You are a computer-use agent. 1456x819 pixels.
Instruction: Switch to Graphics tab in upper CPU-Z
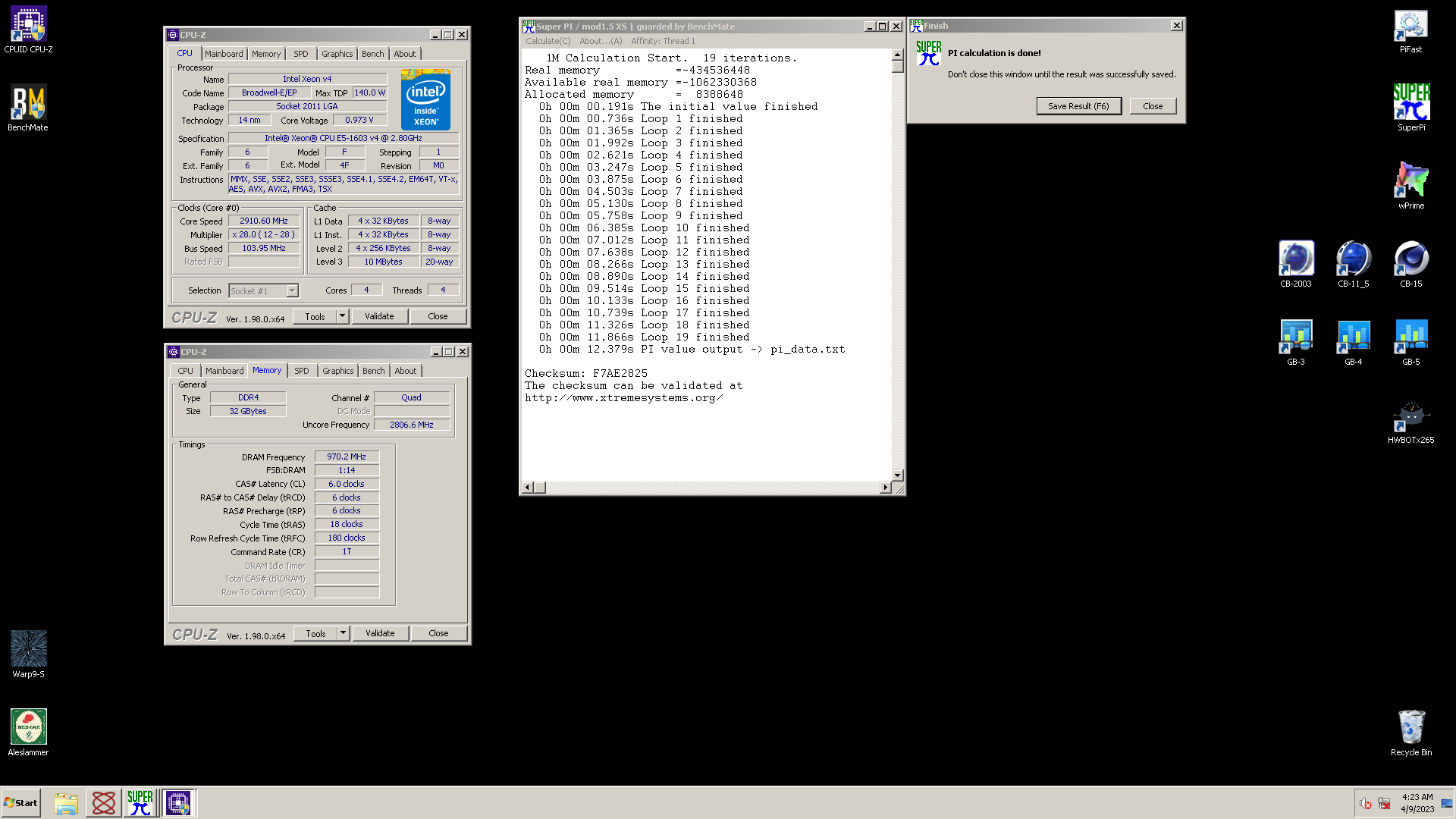(337, 54)
